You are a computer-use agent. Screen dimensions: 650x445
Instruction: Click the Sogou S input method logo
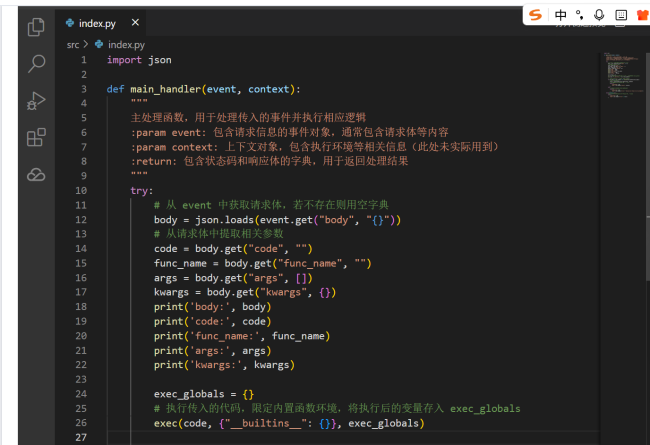(x=535, y=15)
